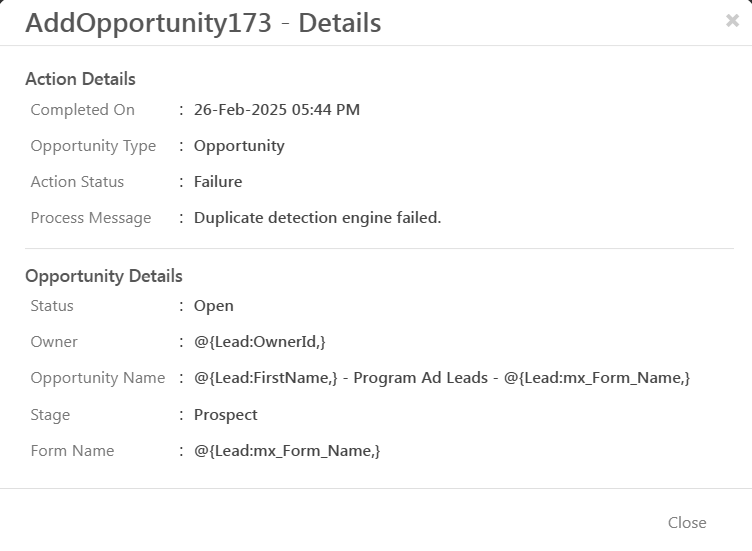Image resolution: width=752 pixels, height=551 pixels.
Task: Select the Form Name row's mx_Form_Name value
Action: (287, 451)
